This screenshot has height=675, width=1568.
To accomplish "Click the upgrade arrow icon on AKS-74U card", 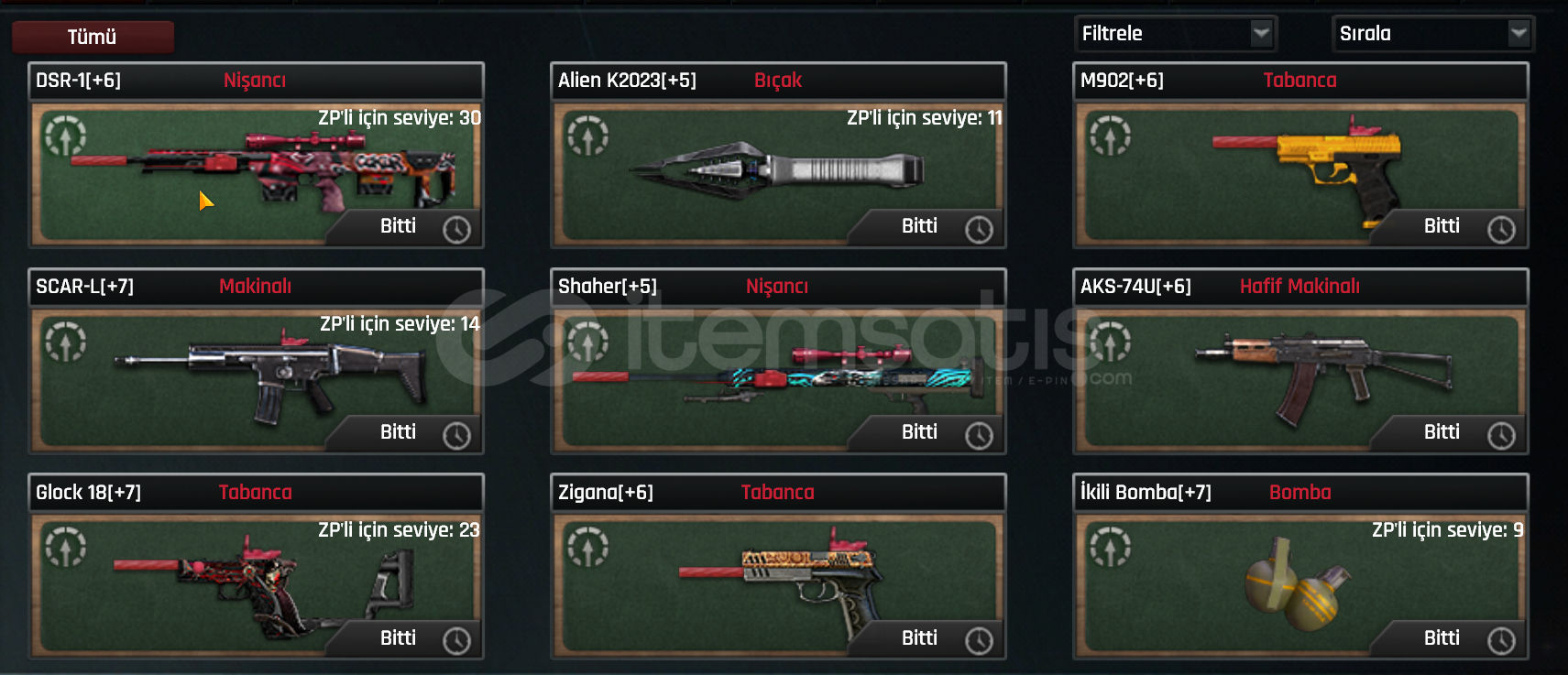I will point(1111,343).
